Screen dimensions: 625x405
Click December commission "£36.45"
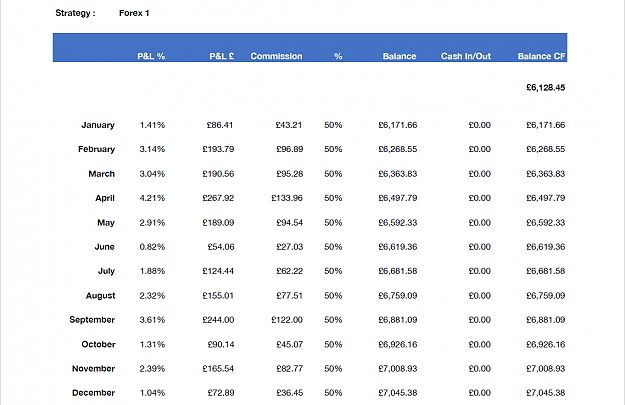click(x=290, y=393)
